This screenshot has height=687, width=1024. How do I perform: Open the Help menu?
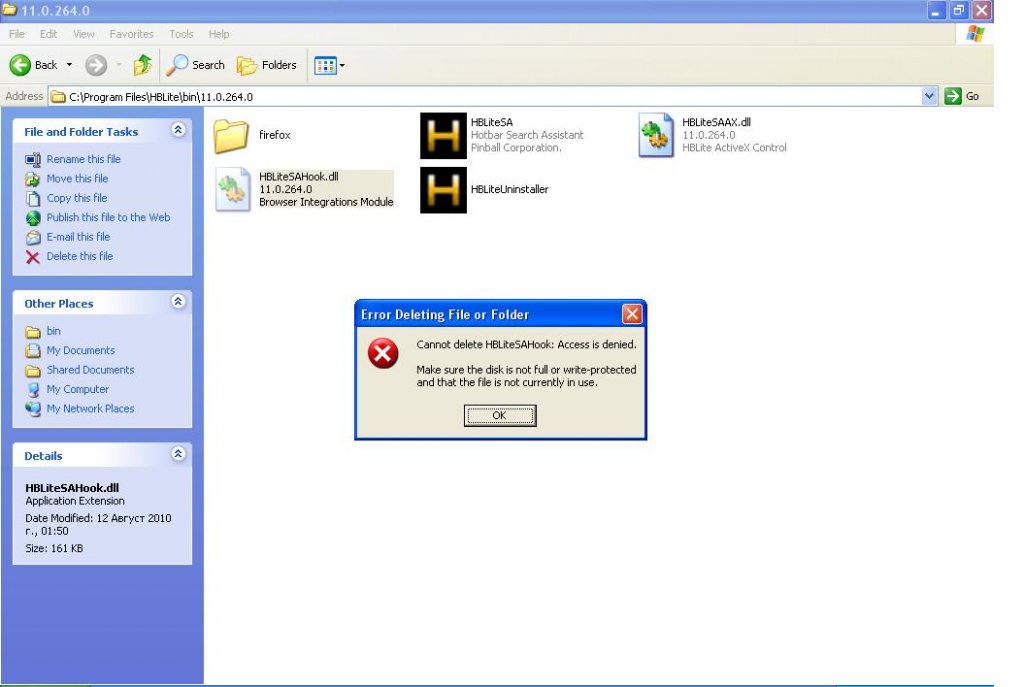pos(219,34)
